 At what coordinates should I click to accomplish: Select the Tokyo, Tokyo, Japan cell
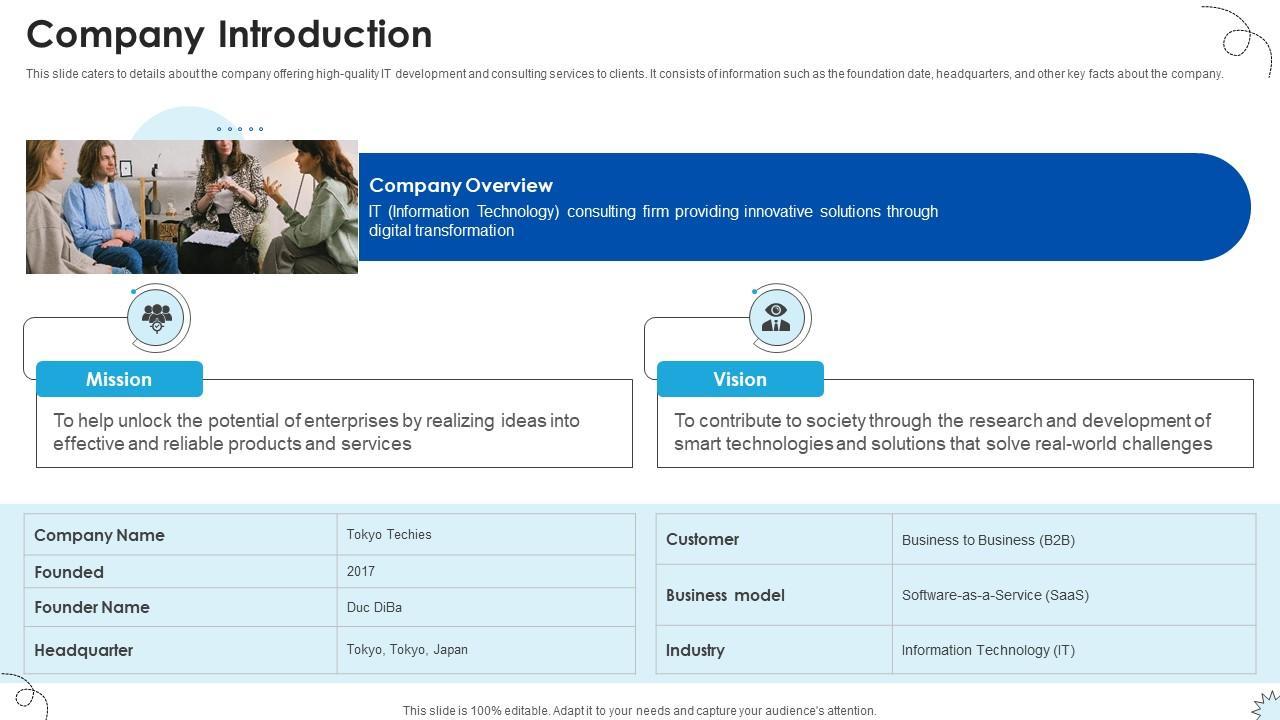point(407,650)
